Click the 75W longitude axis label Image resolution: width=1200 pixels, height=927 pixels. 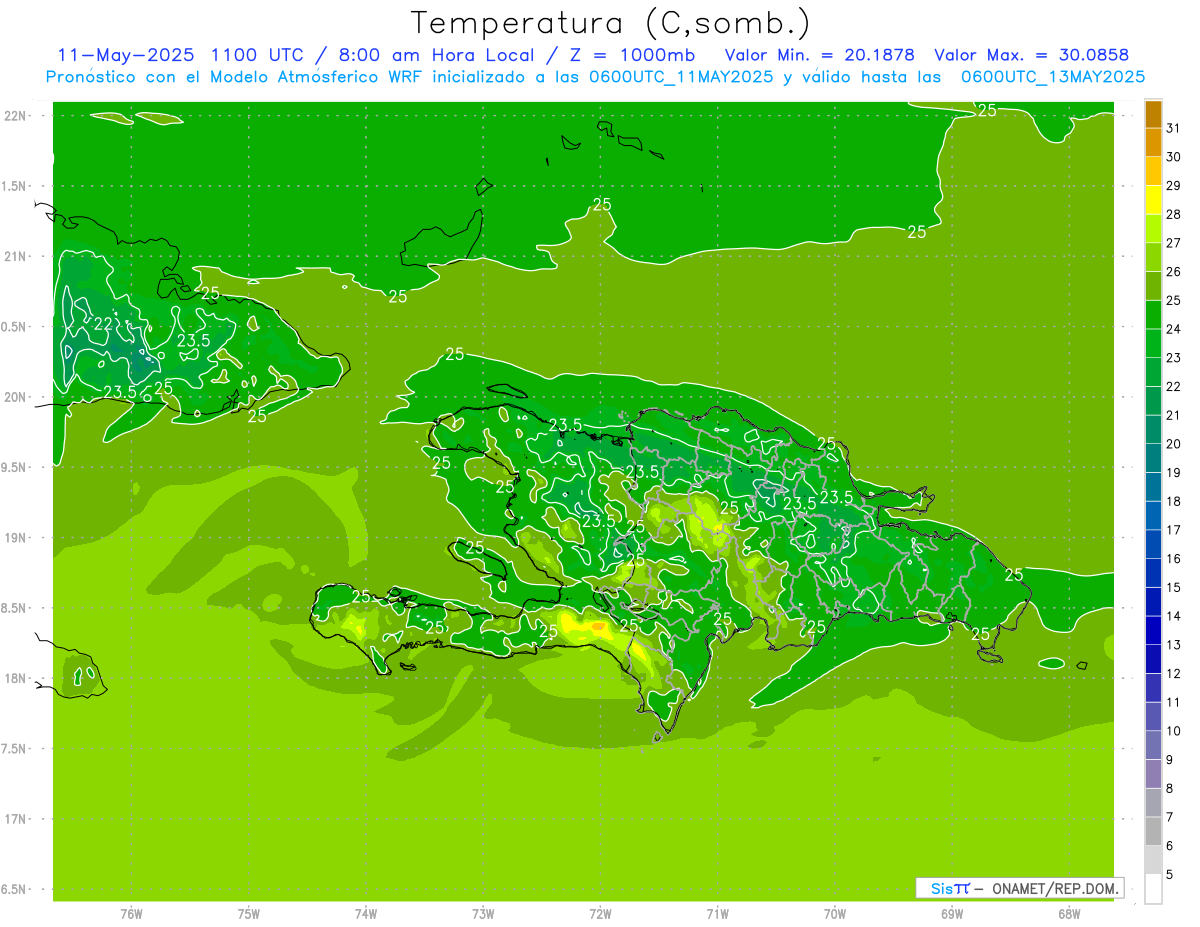pos(249,914)
